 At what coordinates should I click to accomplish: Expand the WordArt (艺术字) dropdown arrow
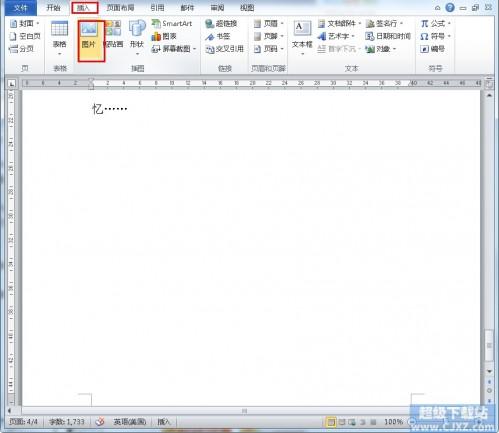[x=353, y=36]
